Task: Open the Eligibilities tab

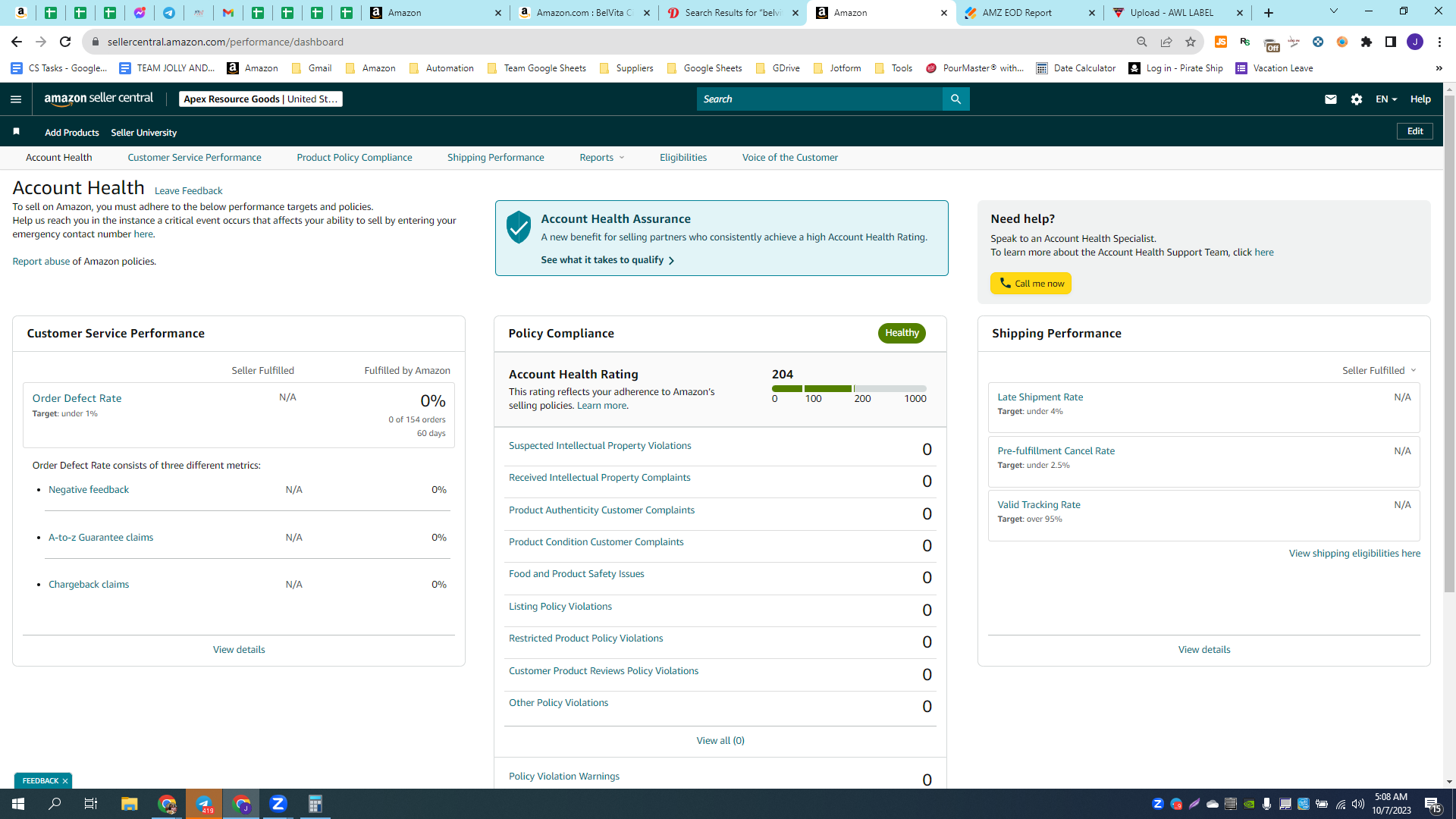Action: tap(682, 158)
